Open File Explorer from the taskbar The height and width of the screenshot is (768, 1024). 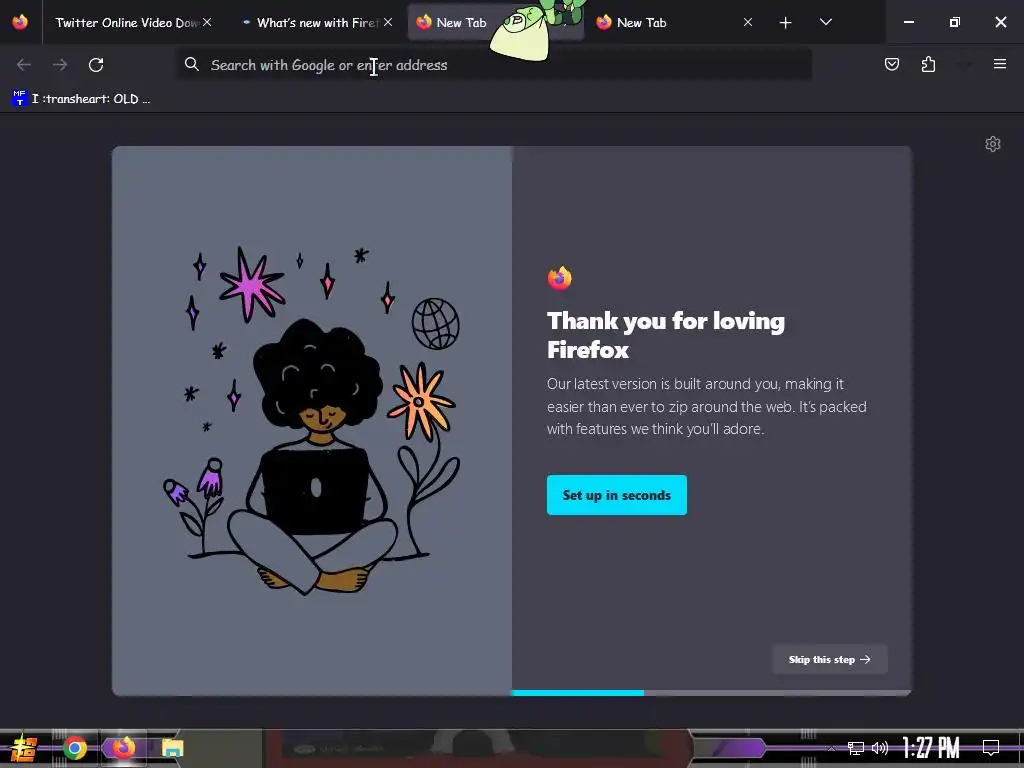(172, 748)
